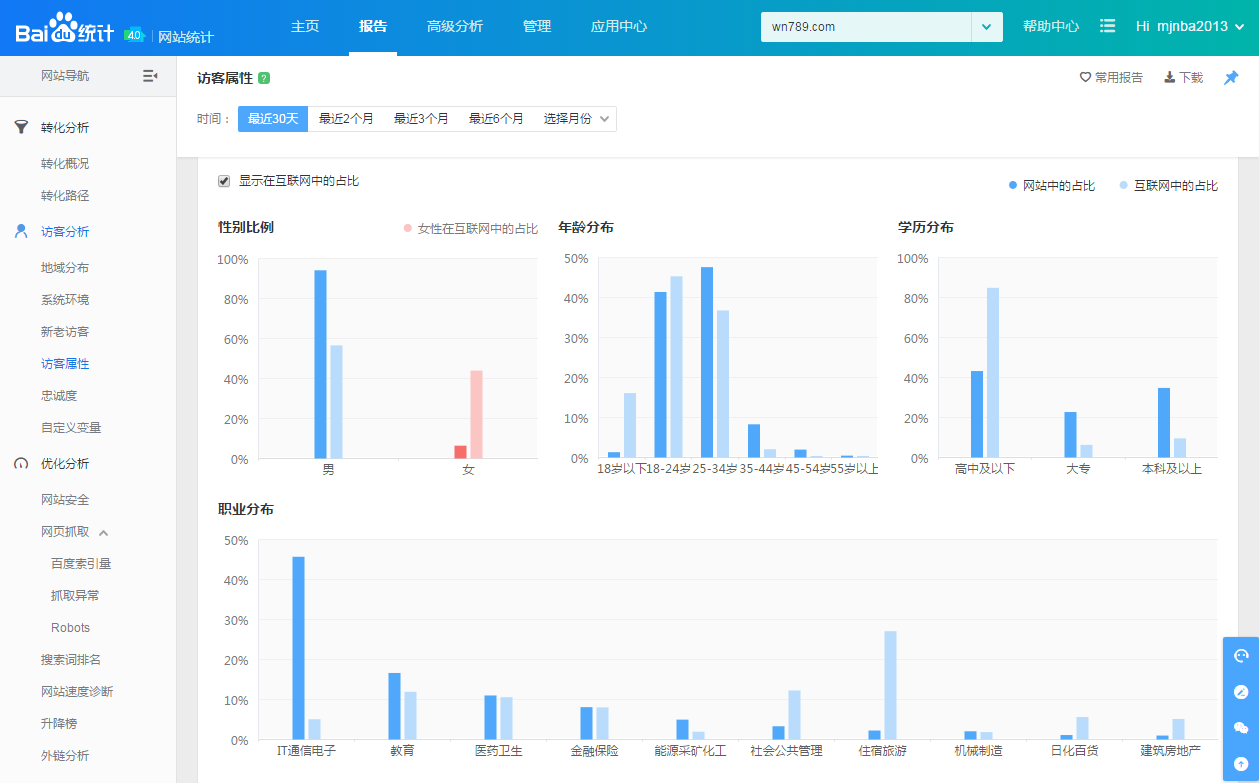Open the feedback pencil icon
This screenshot has width=1260, height=783.
pos(1241,692)
